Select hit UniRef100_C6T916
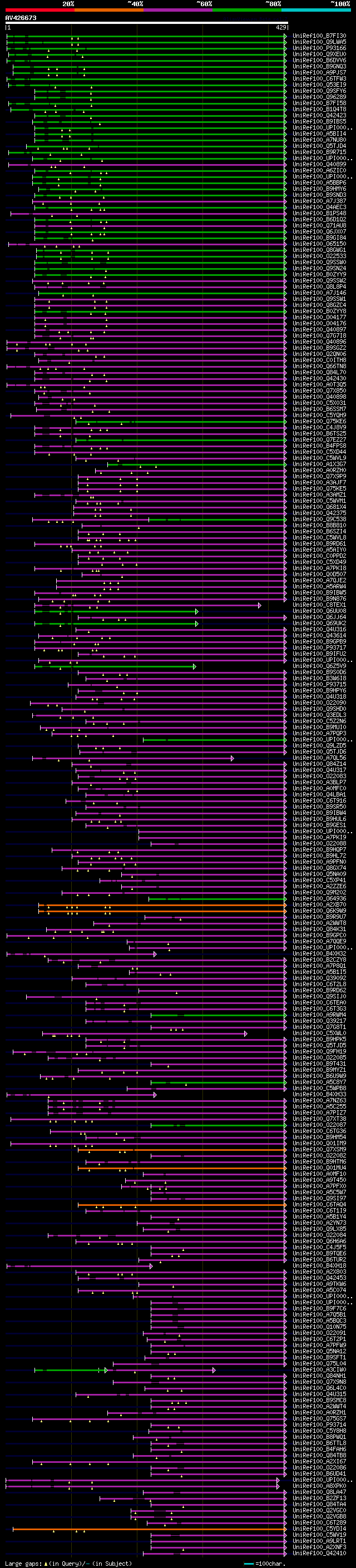Viewport: 356px width, 1568px height. (x=319, y=800)
